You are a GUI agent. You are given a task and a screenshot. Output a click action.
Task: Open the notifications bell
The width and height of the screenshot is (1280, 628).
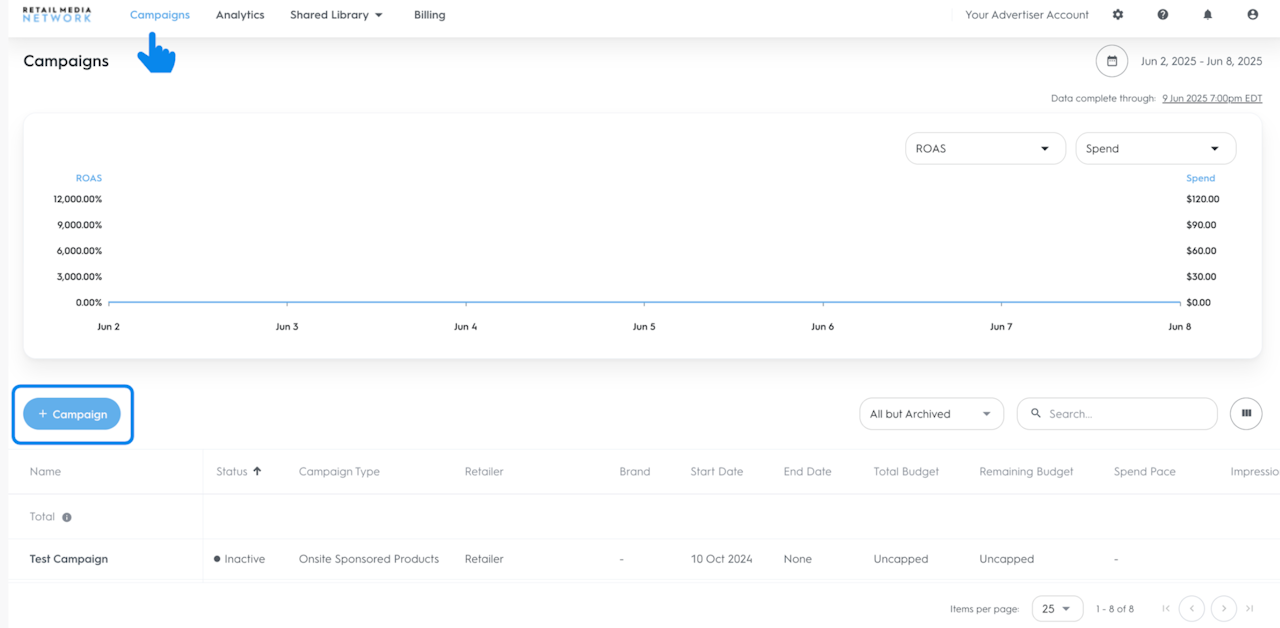click(1208, 15)
